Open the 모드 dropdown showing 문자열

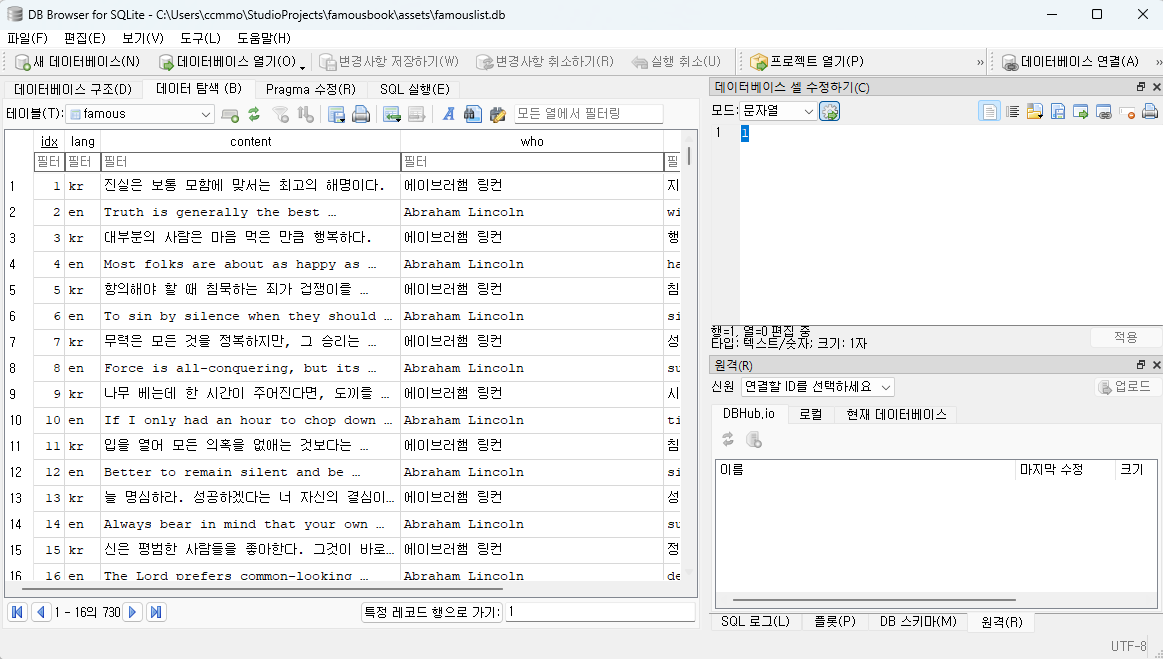tap(779, 111)
